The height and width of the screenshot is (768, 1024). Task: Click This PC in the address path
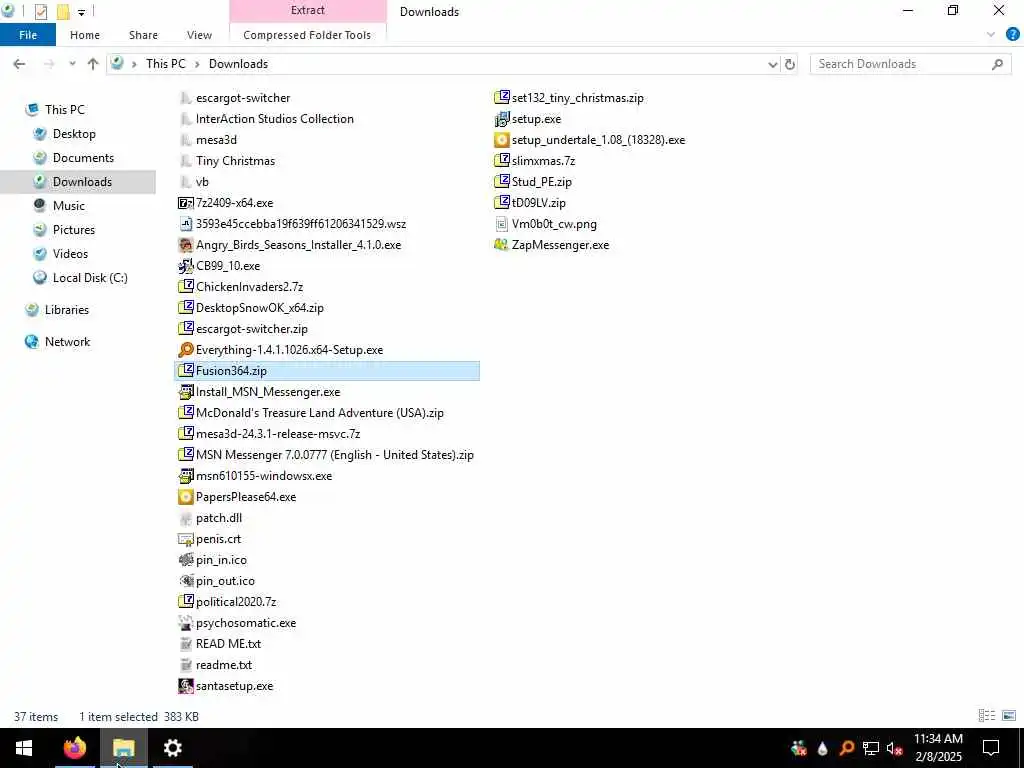[x=166, y=64]
